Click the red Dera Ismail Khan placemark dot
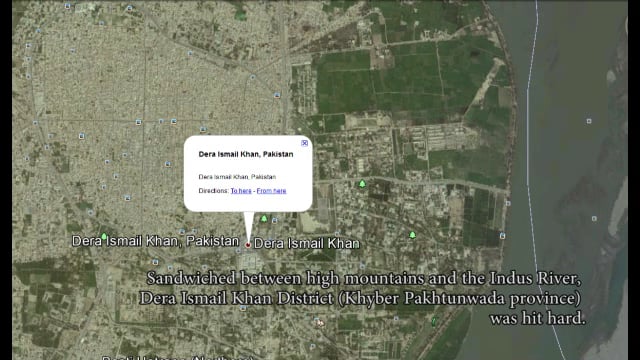640x360 pixels. coord(248,245)
